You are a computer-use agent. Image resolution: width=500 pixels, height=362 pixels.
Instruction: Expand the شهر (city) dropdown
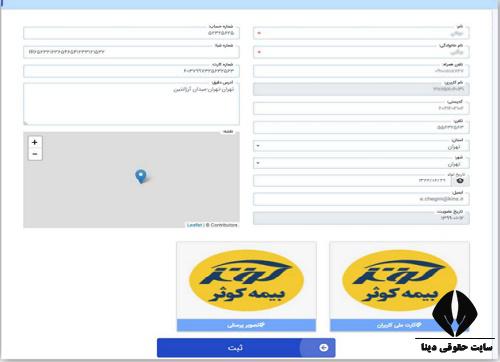pos(361,163)
